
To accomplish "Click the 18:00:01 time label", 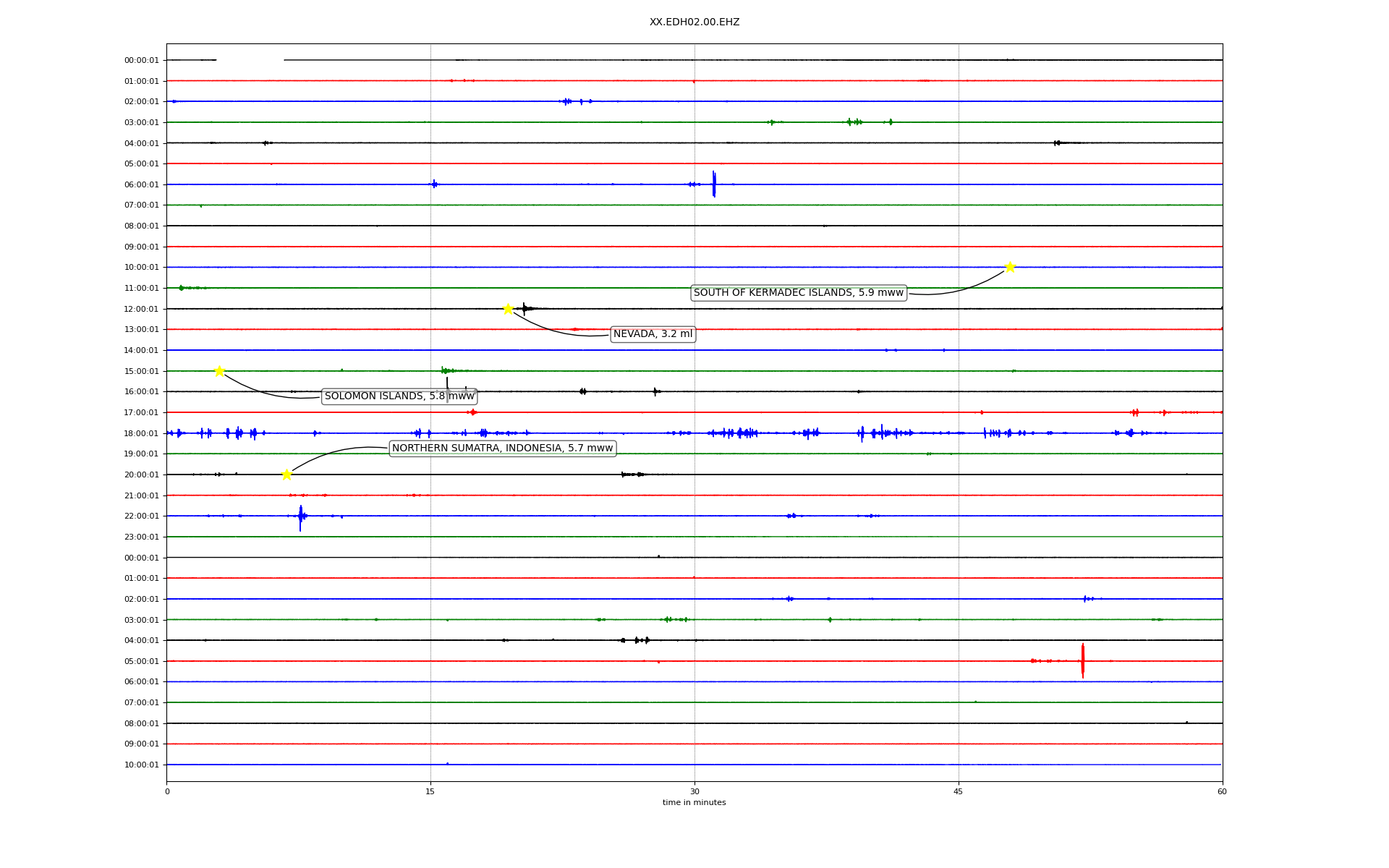I will [141, 433].
